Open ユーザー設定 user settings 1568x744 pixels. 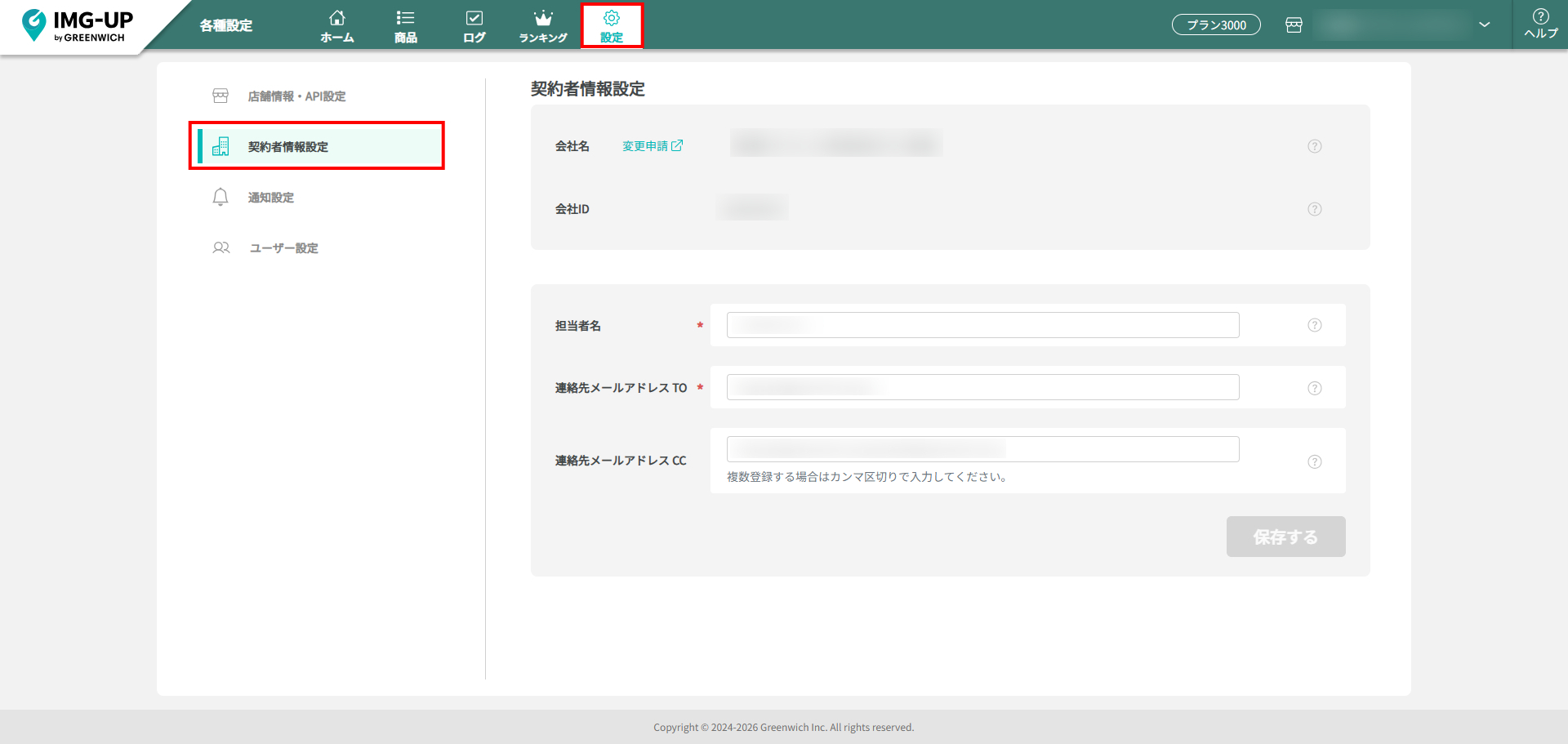coord(283,248)
